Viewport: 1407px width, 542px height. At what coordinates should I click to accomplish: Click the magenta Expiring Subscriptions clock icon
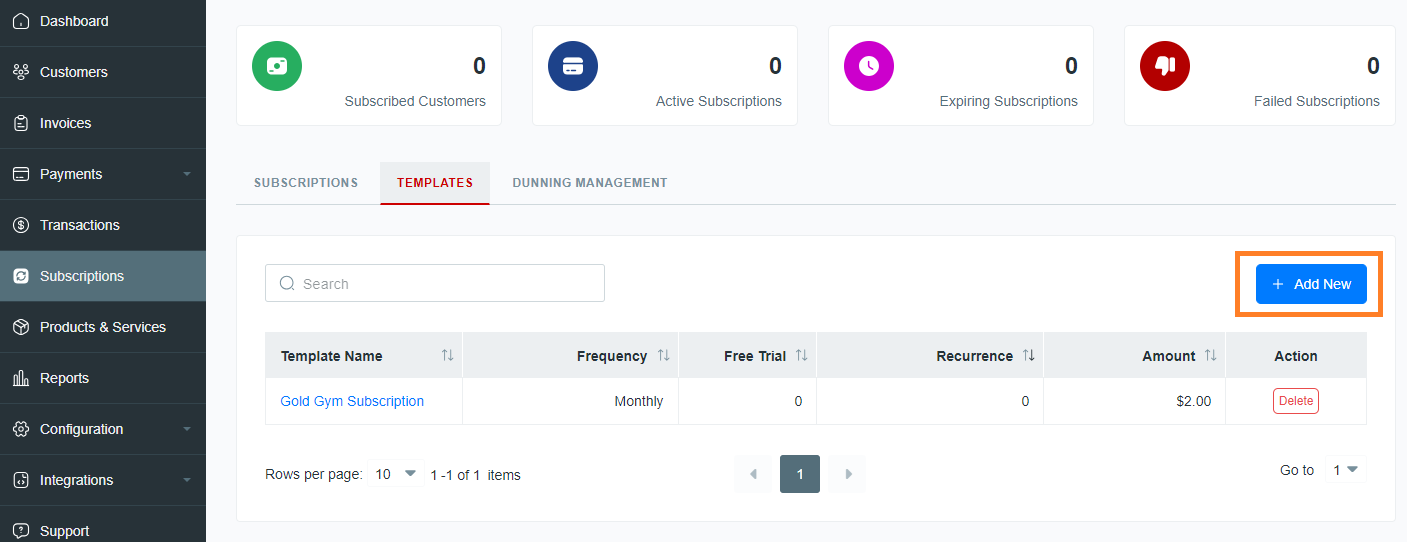[869, 66]
